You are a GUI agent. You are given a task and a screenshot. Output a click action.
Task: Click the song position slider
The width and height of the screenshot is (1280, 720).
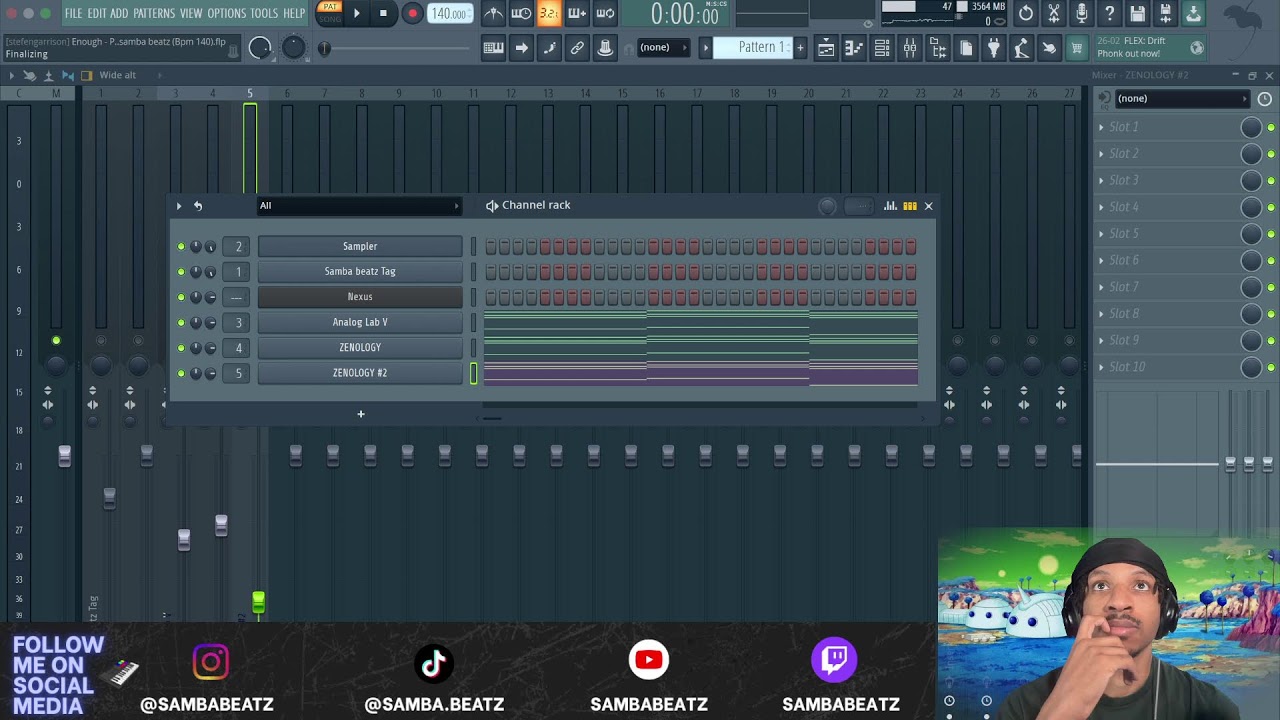click(395, 47)
